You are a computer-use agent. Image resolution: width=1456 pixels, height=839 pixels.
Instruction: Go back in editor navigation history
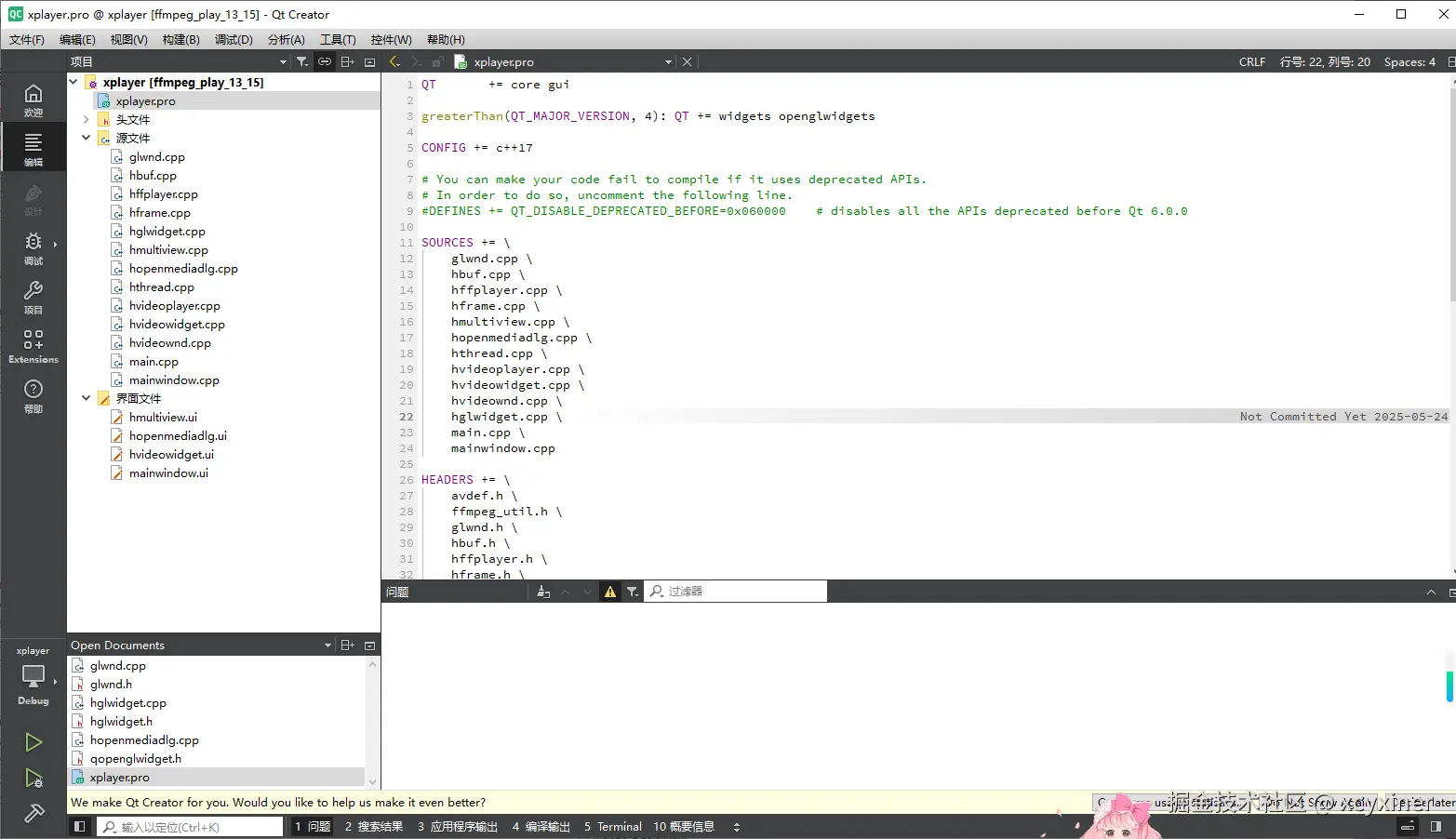pyautogui.click(x=394, y=61)
